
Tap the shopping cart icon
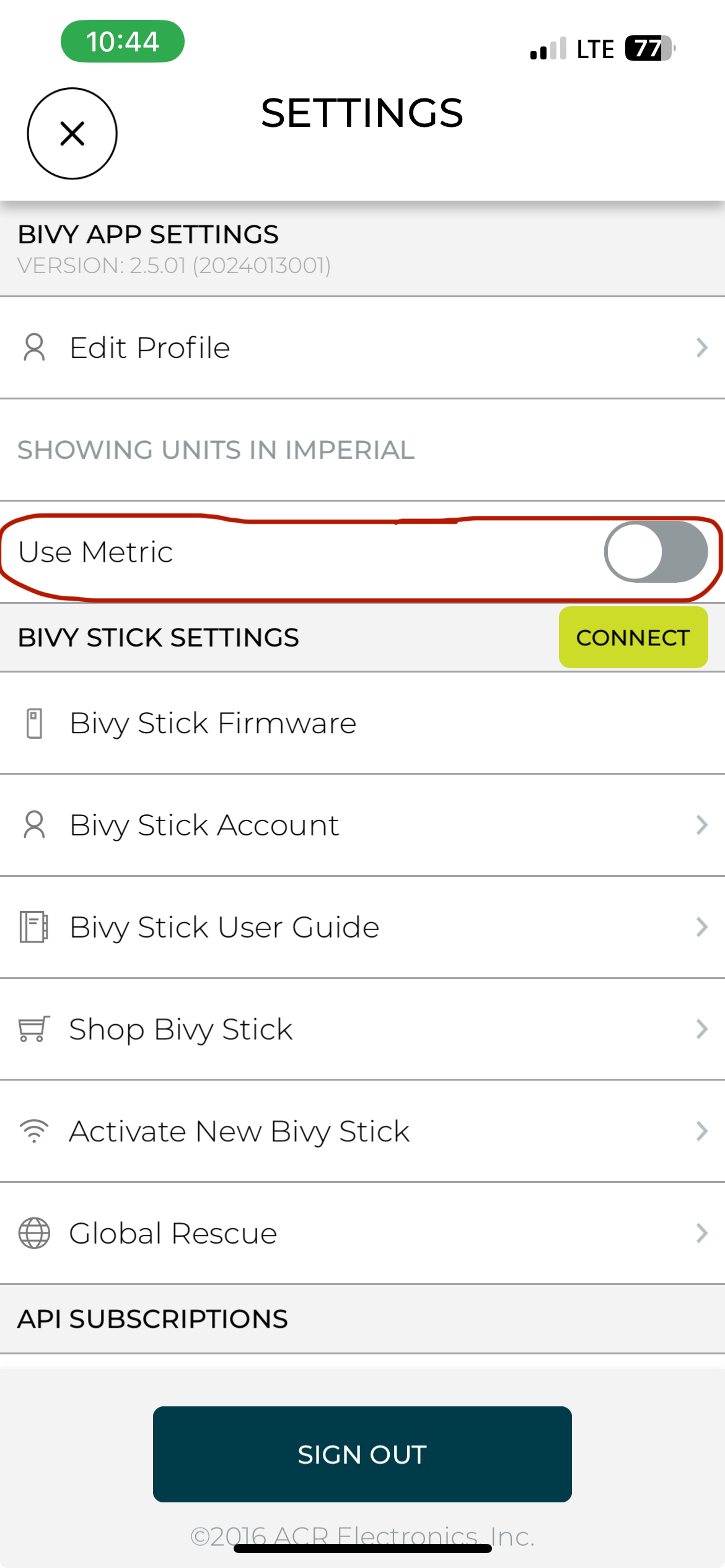[34, 1029]
